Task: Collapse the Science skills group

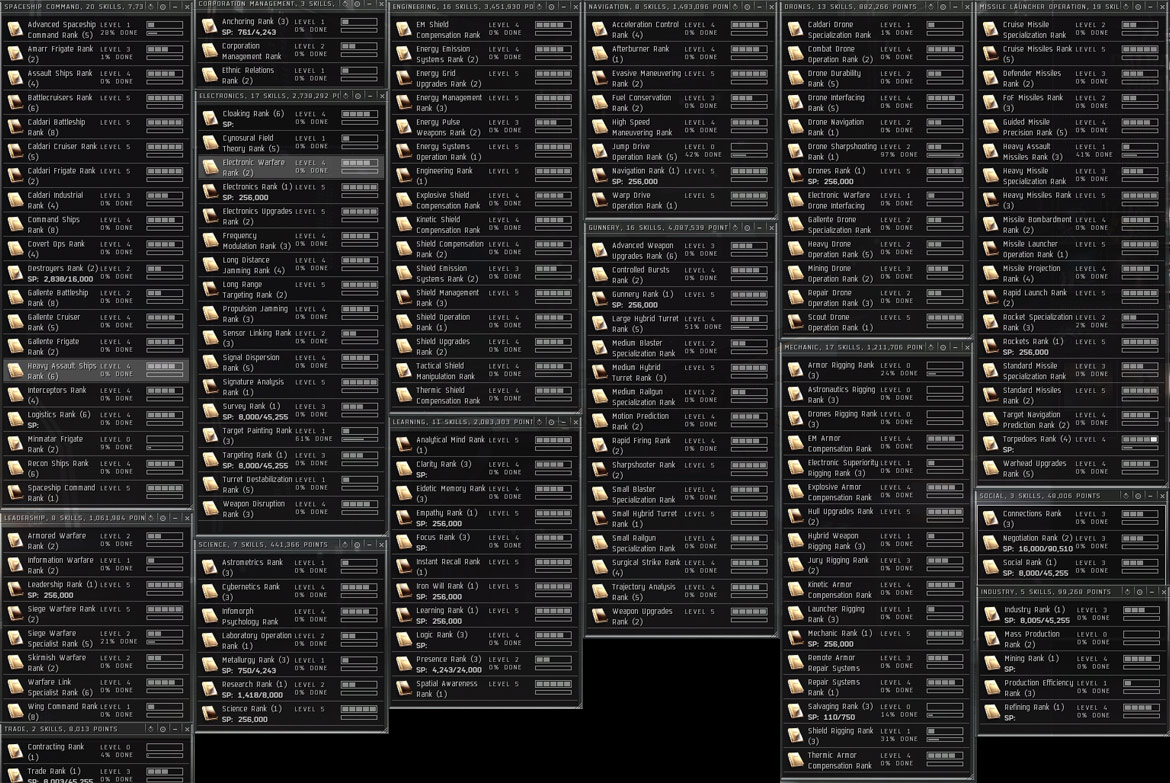Action: (369, 544)
